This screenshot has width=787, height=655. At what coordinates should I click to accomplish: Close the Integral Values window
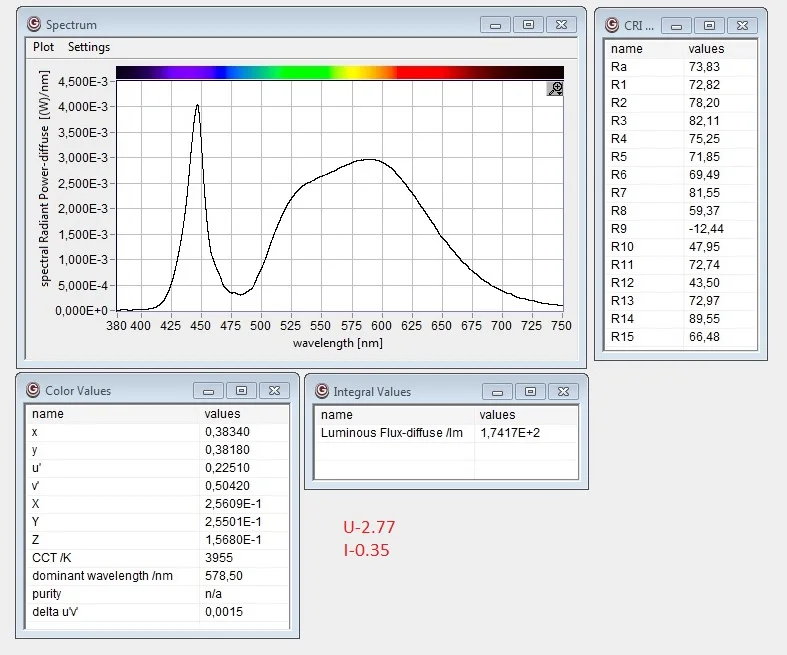pyautogui.click(x=563, y=392)
